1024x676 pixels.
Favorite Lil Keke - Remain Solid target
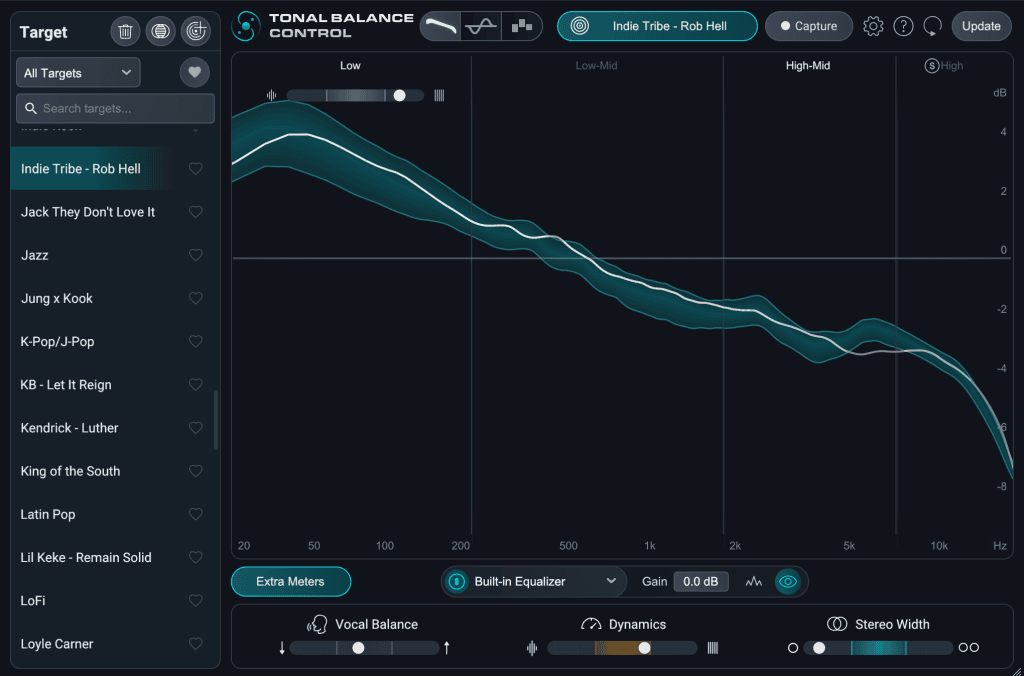pos(195,557)
